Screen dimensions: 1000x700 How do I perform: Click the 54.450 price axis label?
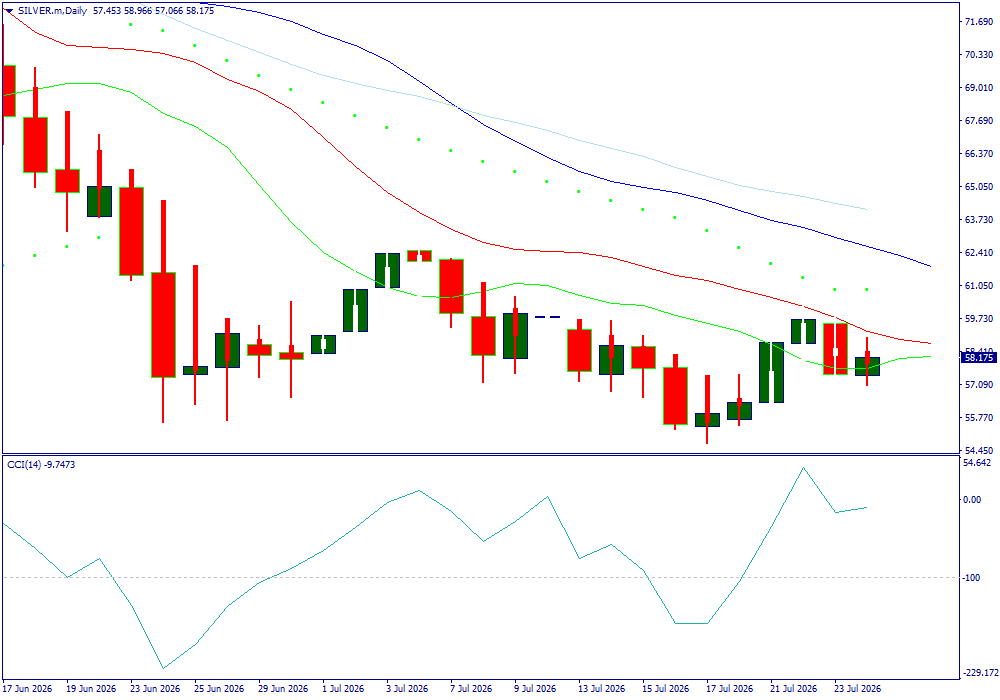pos(980,450)
